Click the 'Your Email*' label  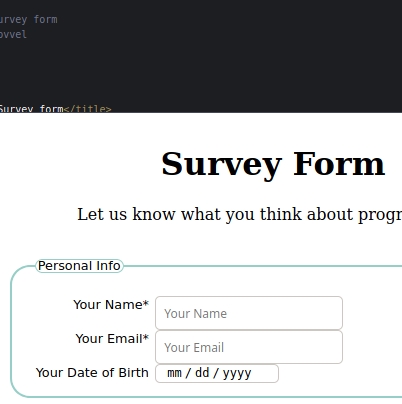pos(112,339)
